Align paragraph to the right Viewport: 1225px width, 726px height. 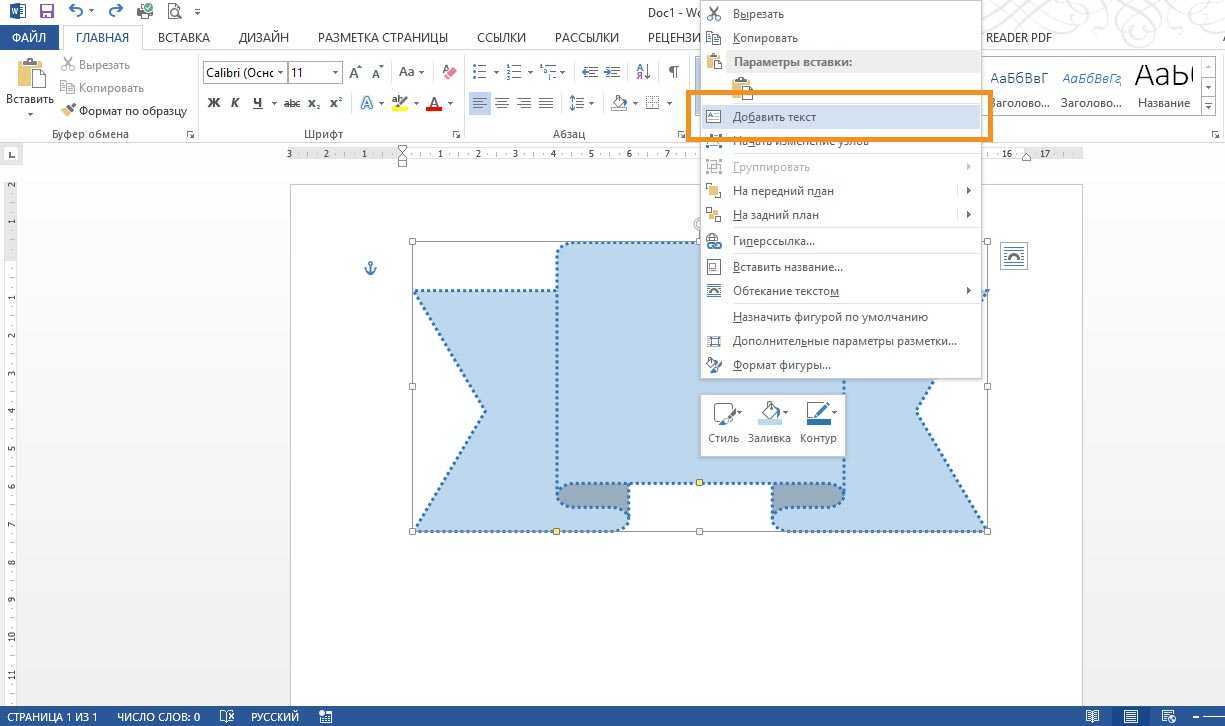pyautogui.click(x=524, y=103)
